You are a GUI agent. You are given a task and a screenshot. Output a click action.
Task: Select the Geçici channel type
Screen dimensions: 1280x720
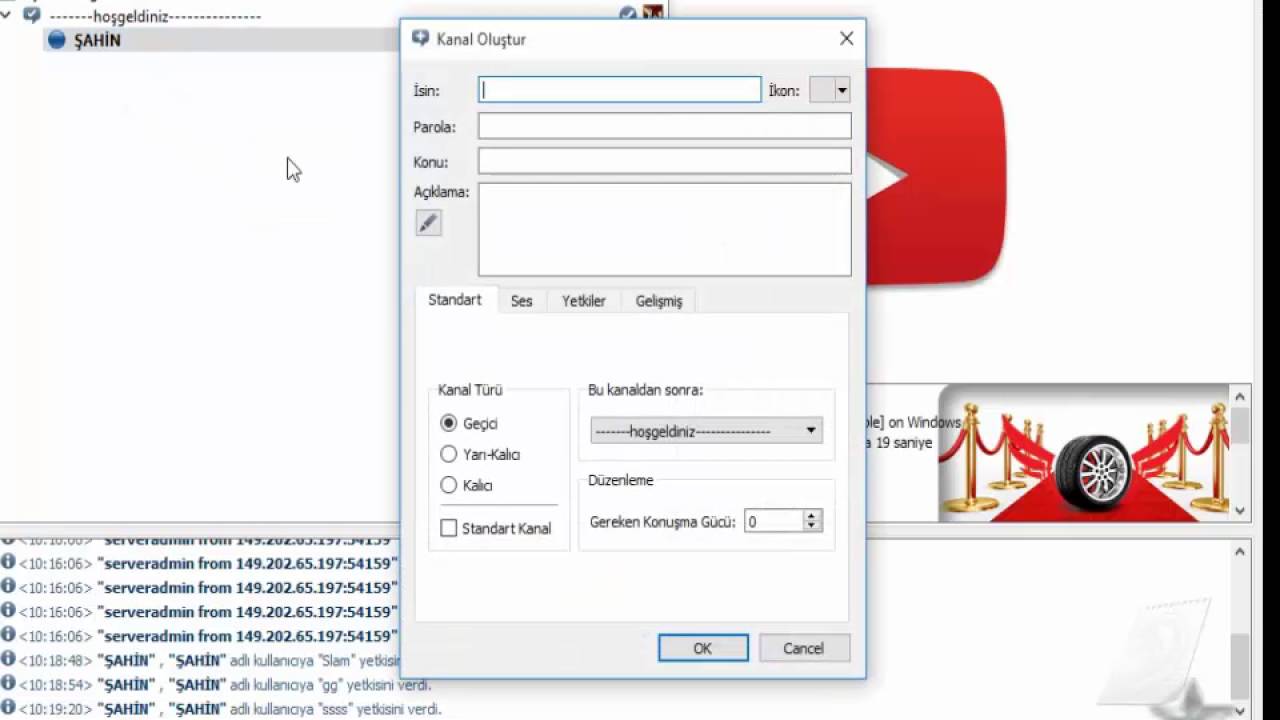click(449, 423)
